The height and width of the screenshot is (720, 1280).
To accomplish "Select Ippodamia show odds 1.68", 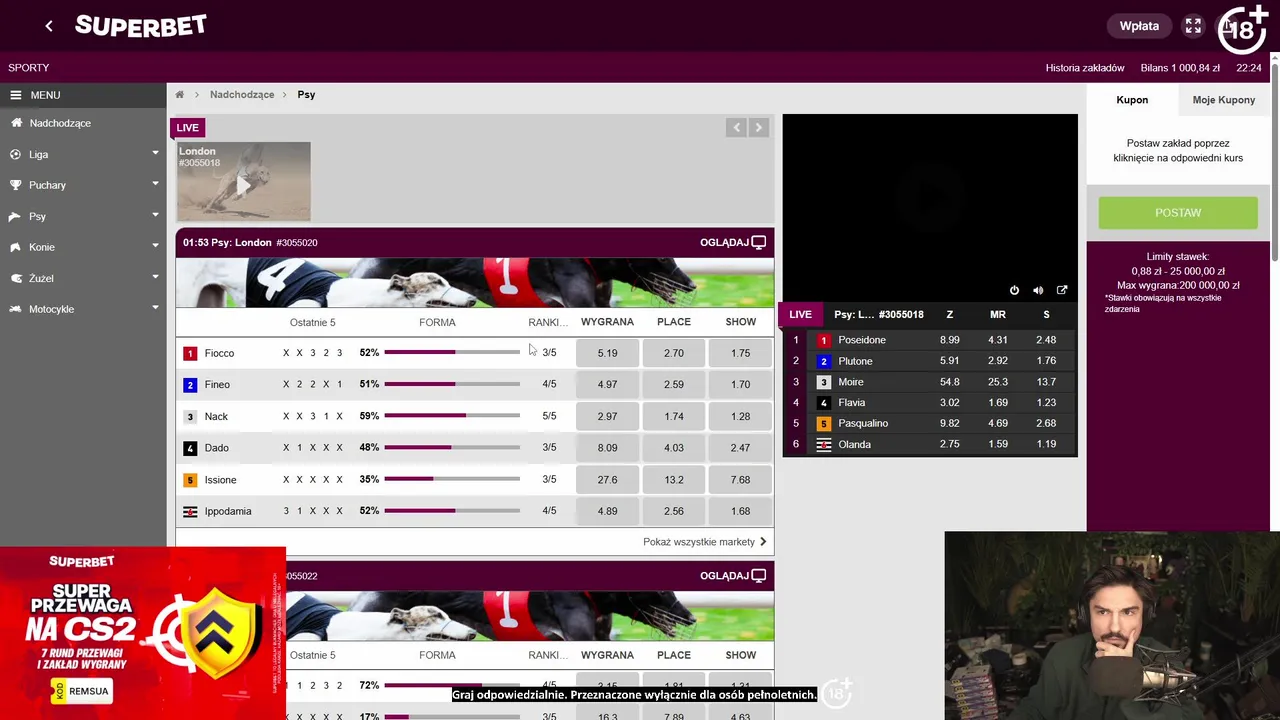I will point(740,511).
